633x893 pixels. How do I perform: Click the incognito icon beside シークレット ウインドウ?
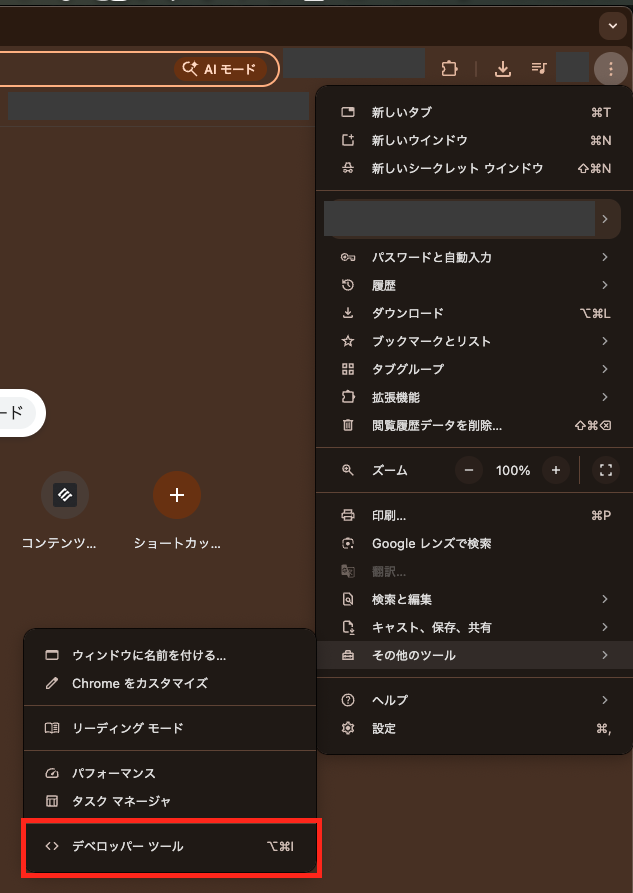(x=348, y=168)
